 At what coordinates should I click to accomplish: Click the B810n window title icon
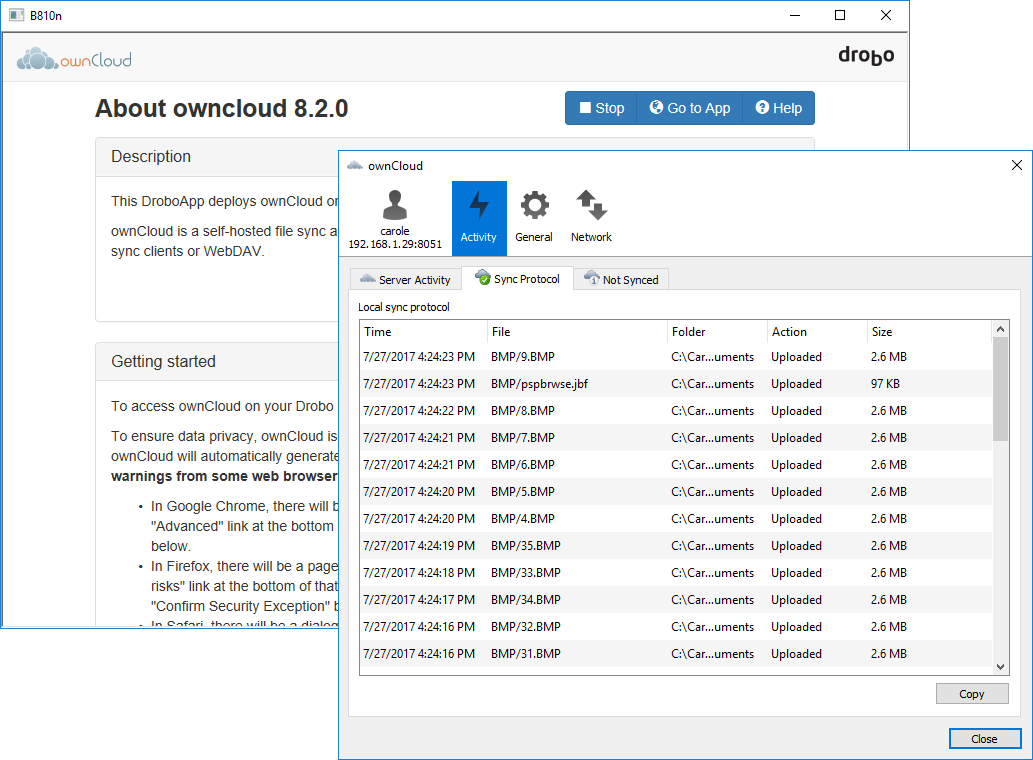click(16, 15)
